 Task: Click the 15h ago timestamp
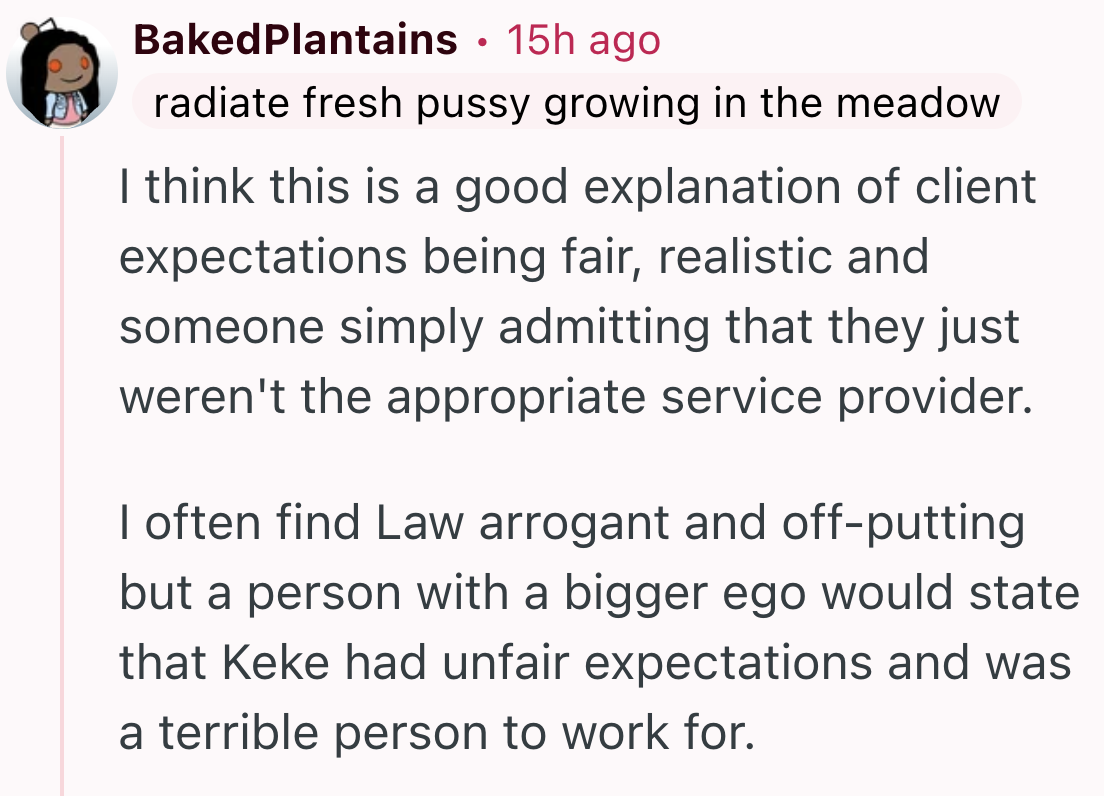point(584,40)
